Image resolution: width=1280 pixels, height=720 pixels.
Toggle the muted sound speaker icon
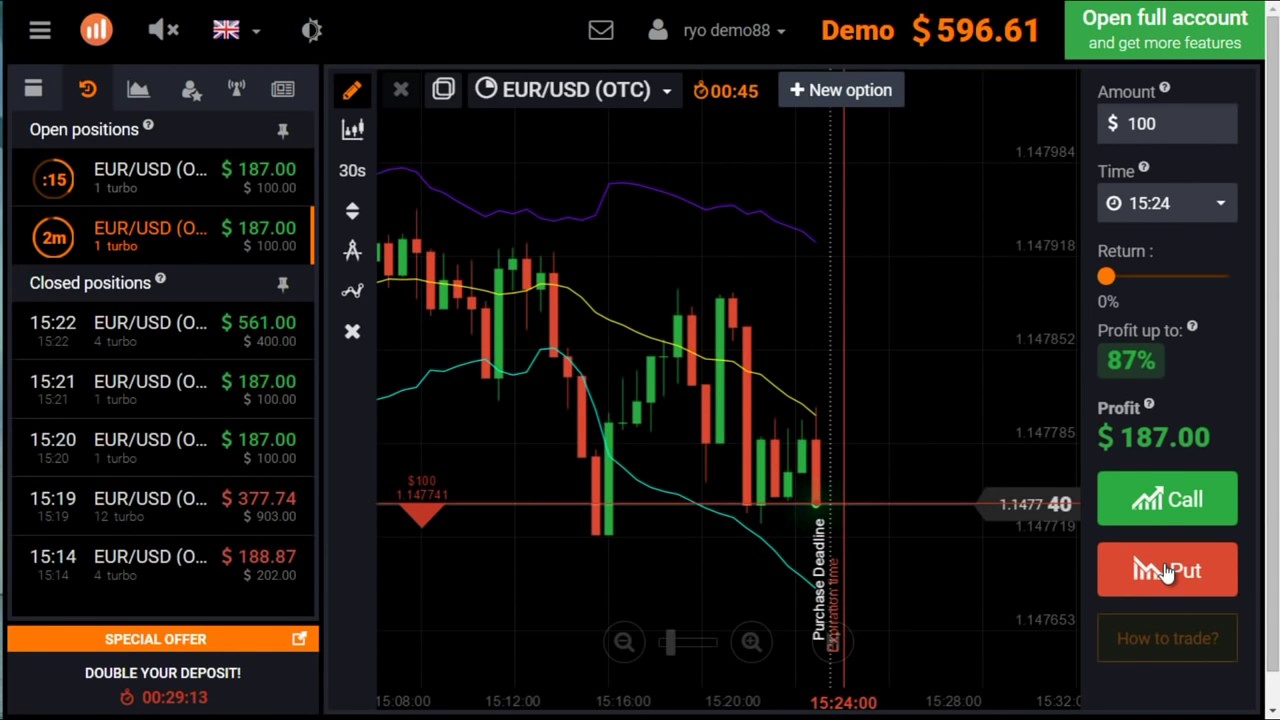coord(163,30)
